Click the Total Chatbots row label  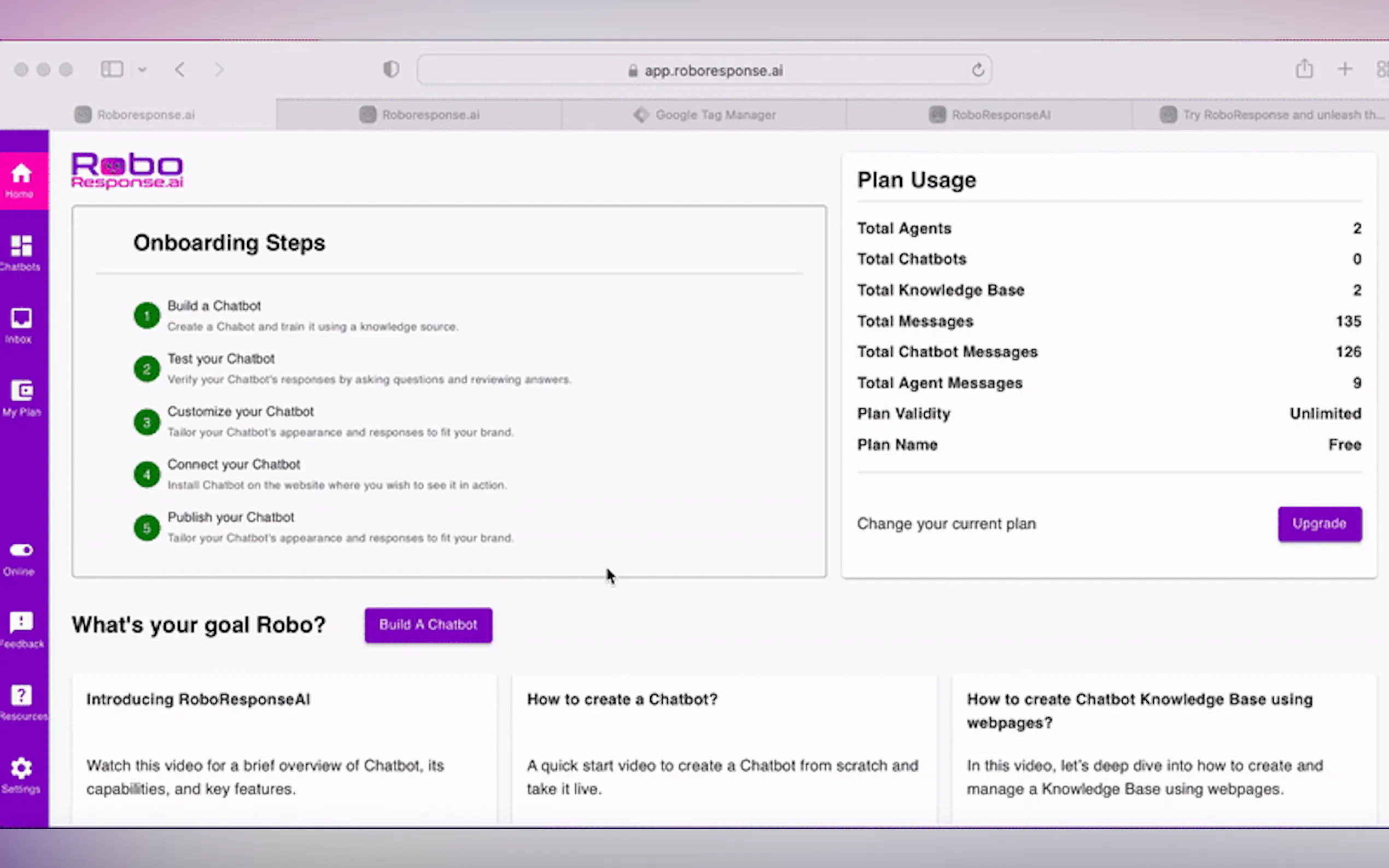tap(912, 259)
